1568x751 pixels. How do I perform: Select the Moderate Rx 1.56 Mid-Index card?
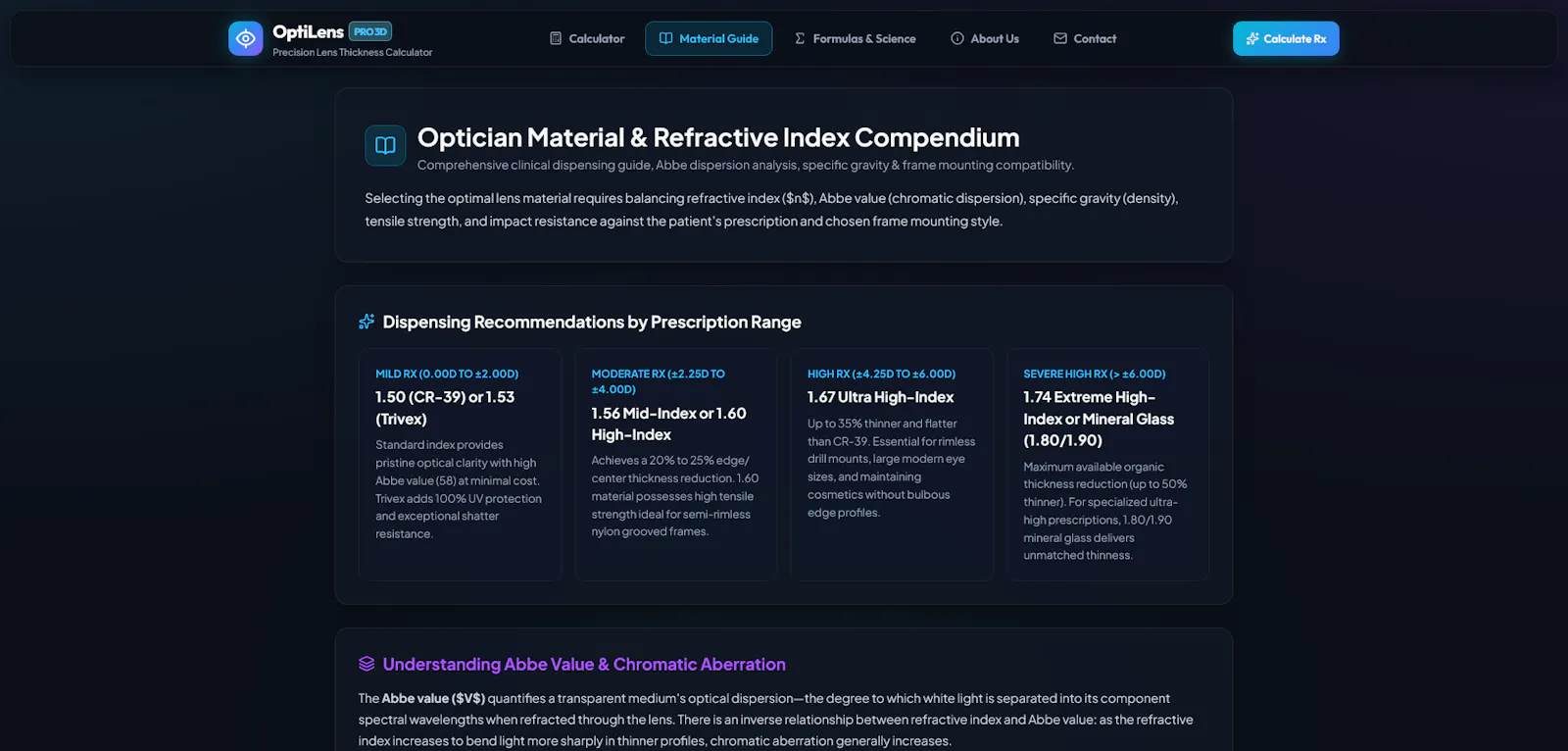pos(676,465)
